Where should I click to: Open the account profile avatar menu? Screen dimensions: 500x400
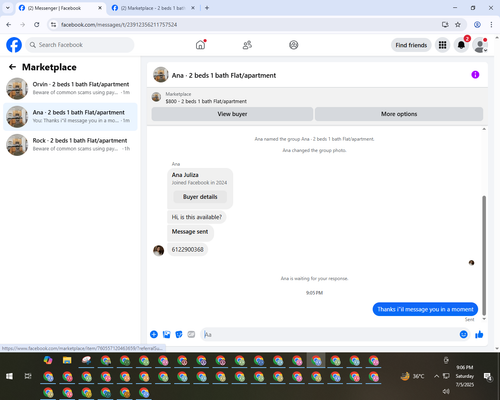[480, 45]
